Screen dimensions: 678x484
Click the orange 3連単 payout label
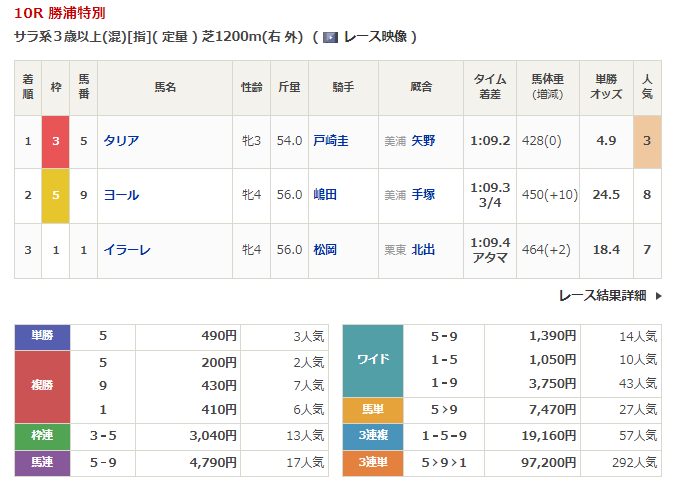(373, 463)
